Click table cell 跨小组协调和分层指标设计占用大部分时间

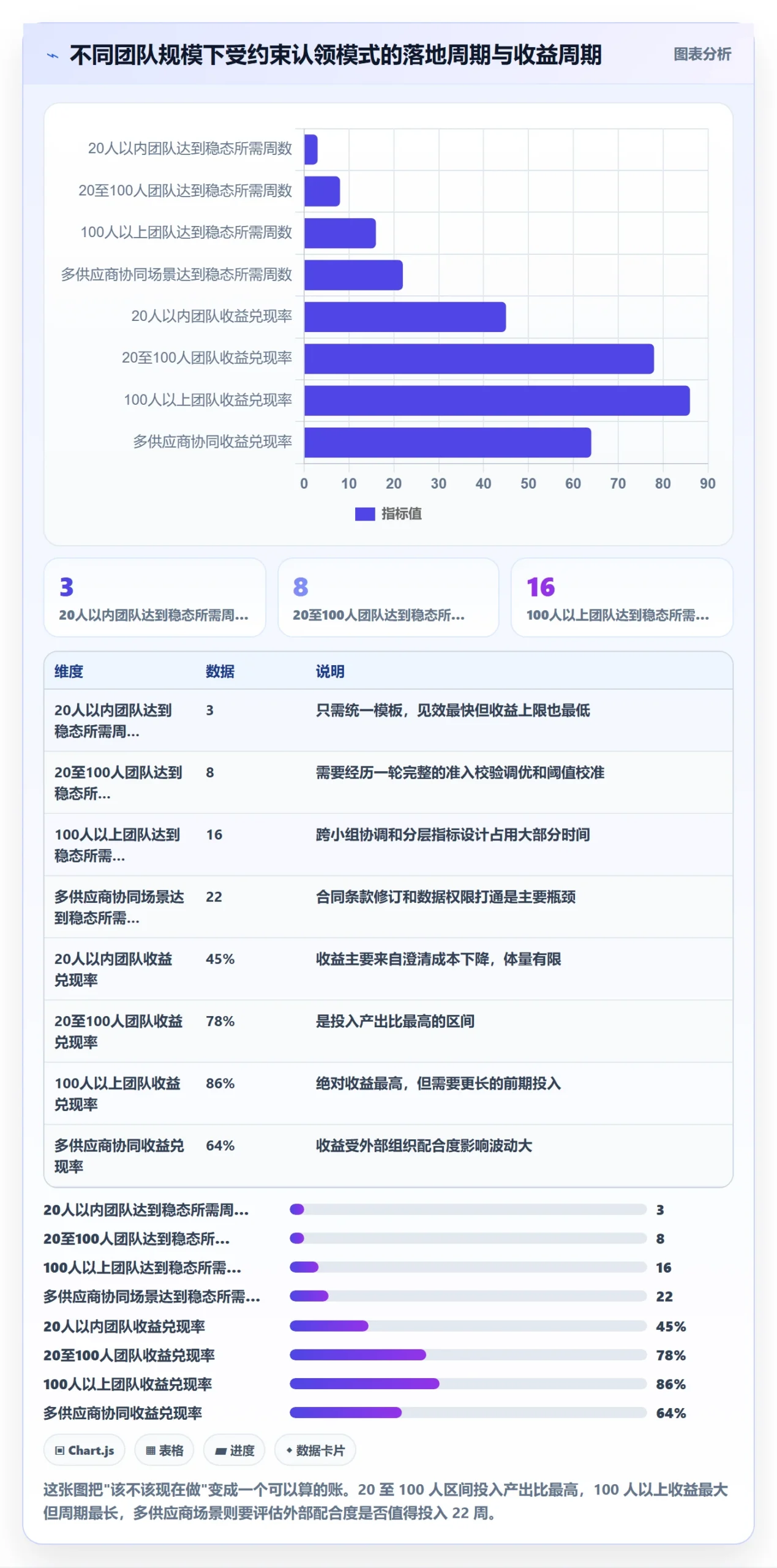click(452, 835)
